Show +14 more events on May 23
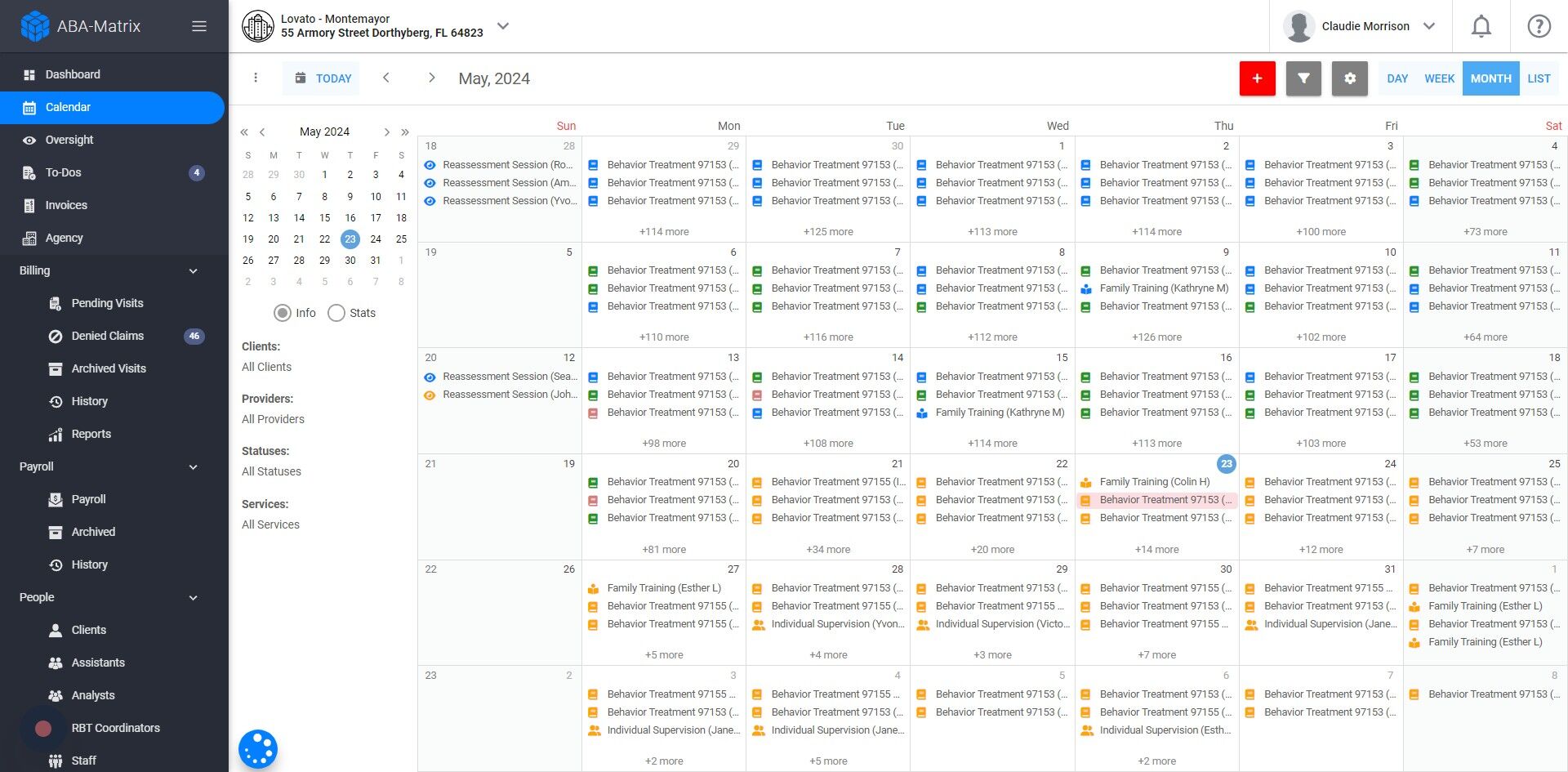This screenshot has height=772, width=1568. [x=1156, y=550]
